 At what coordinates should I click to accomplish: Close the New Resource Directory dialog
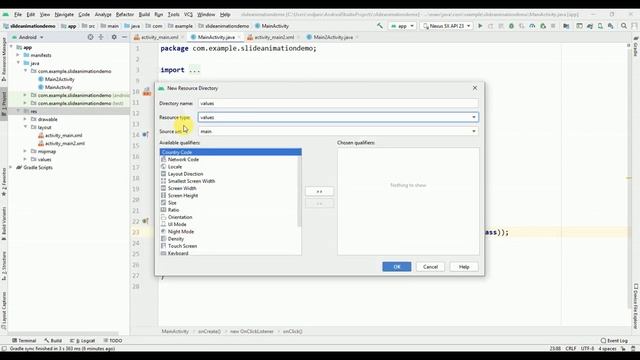475,88
